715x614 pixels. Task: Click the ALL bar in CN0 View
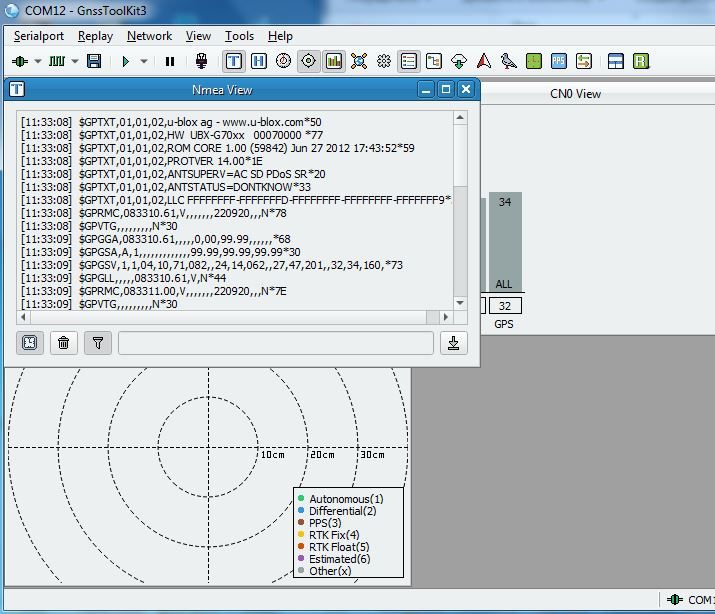pyautogui.click(x=505, y=245)
